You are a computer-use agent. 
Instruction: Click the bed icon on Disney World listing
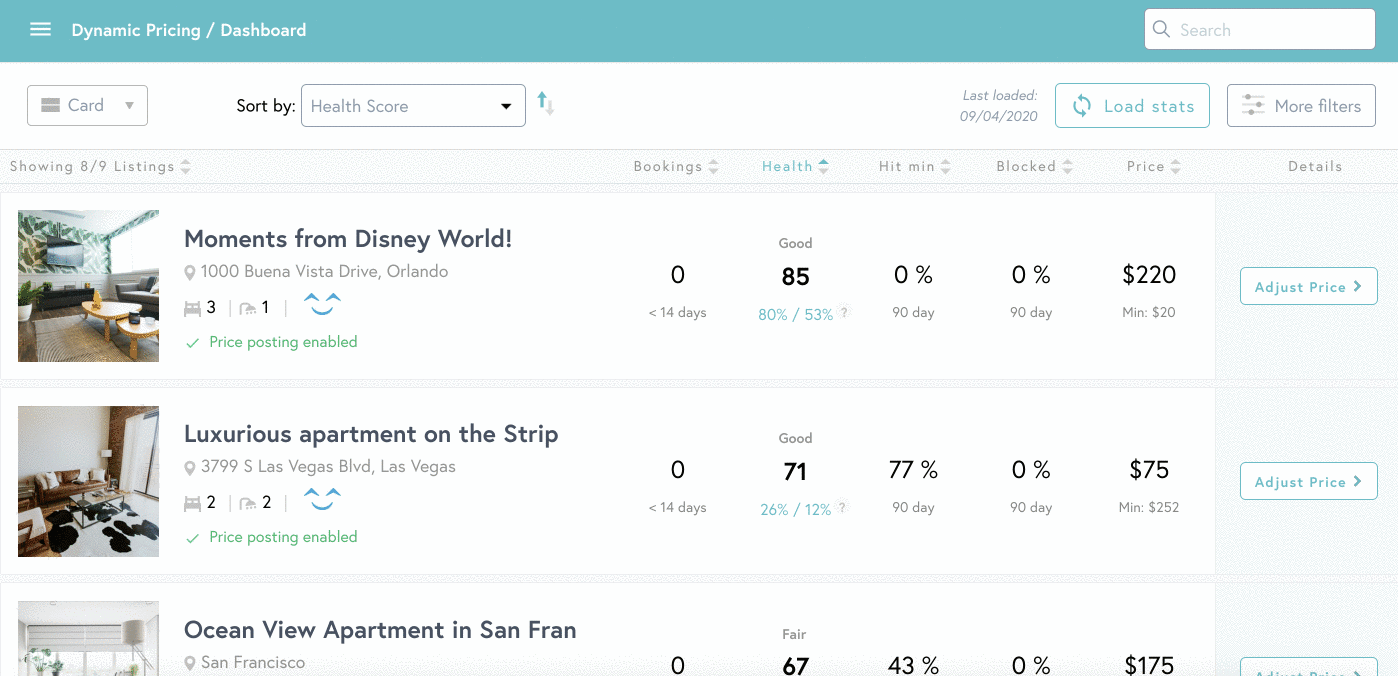point(193,309)
